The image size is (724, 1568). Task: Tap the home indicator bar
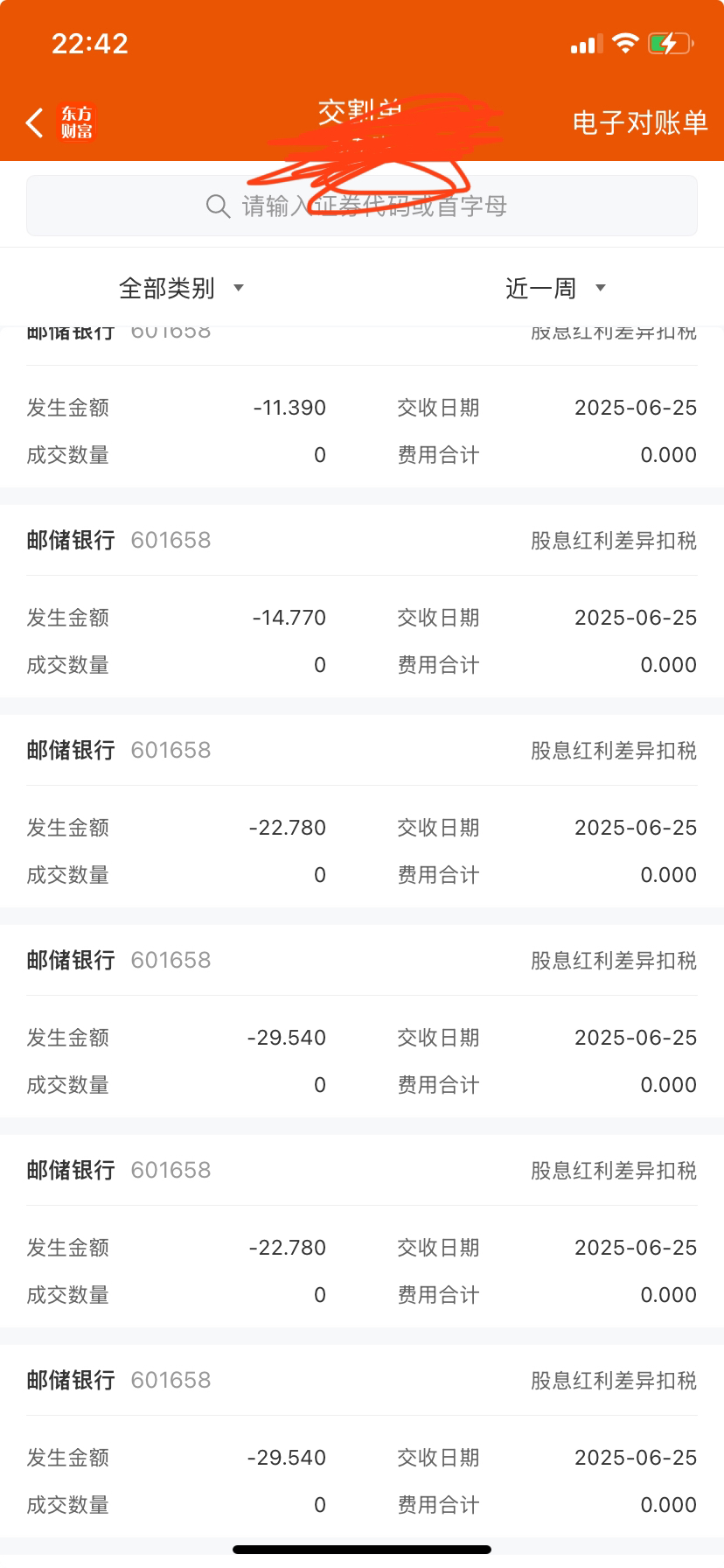[362, 1550]
